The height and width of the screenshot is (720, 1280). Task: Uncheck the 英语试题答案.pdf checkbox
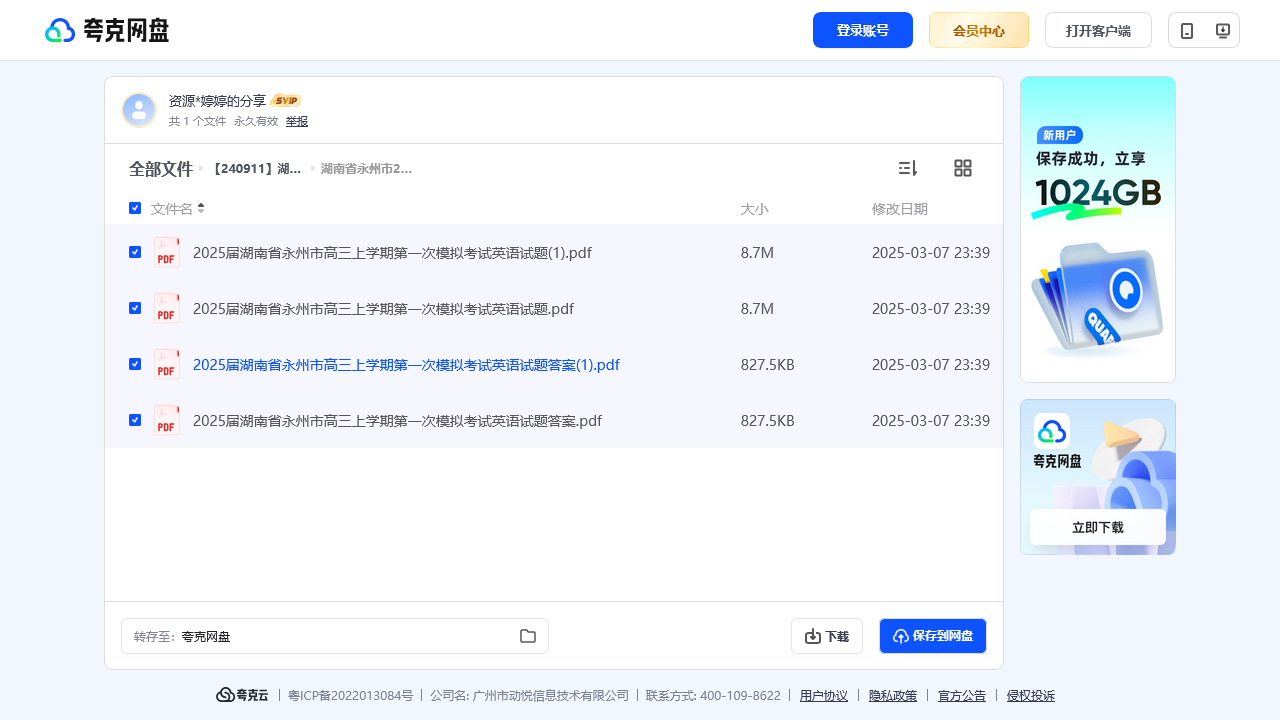pyautogui.click(x=135, y=420)
